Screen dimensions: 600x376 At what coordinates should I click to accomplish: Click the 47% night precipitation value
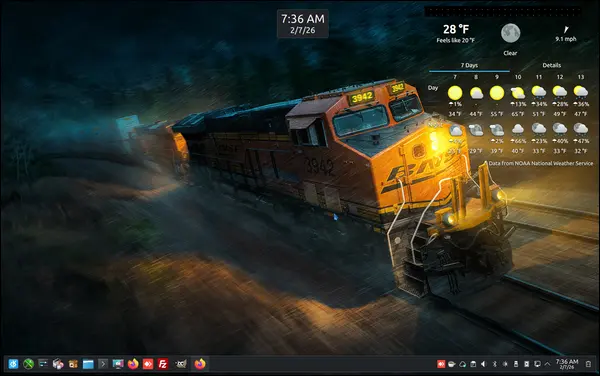(580, 141)
